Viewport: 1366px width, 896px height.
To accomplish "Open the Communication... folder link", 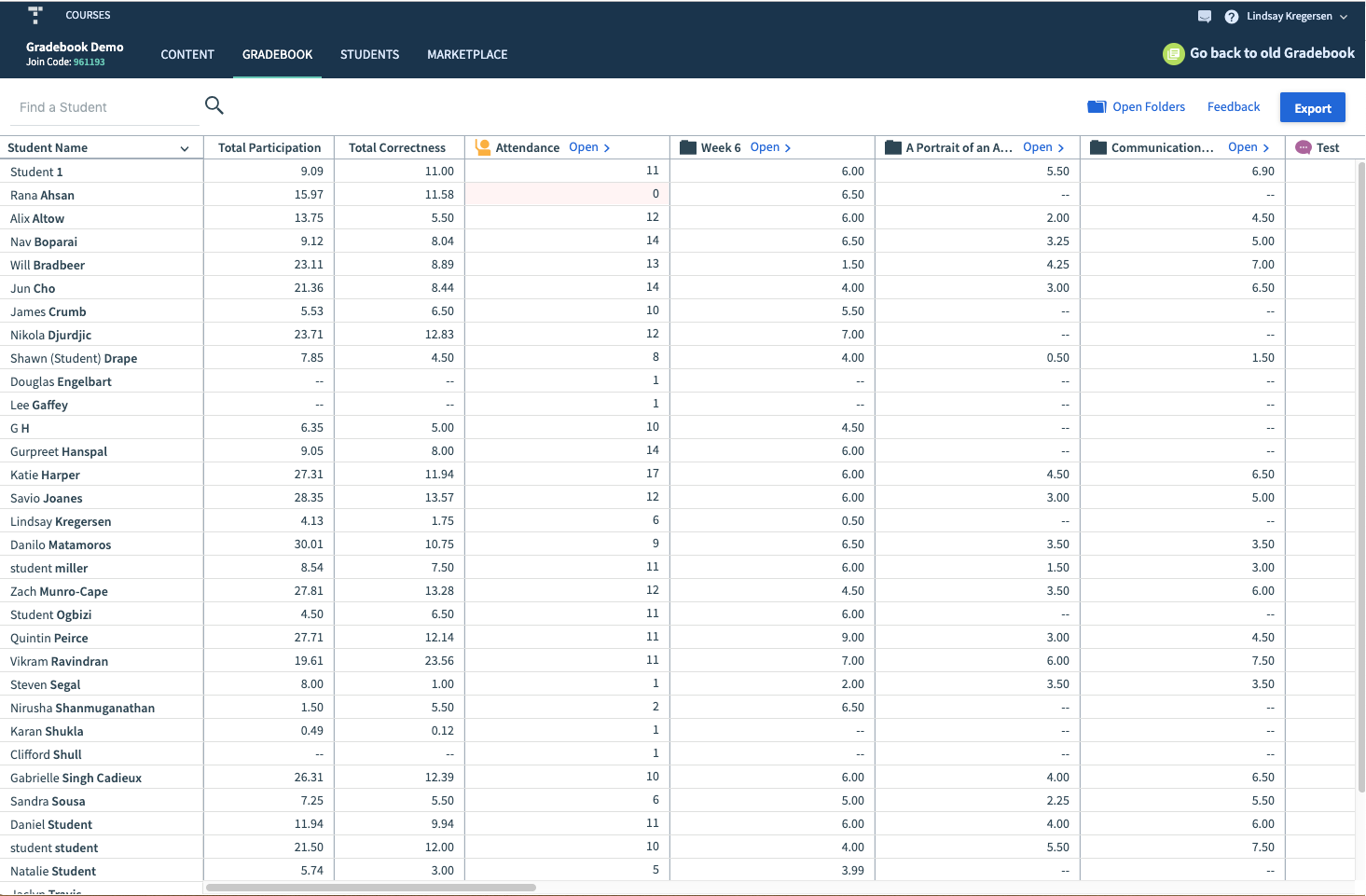I will point(1249,147).
